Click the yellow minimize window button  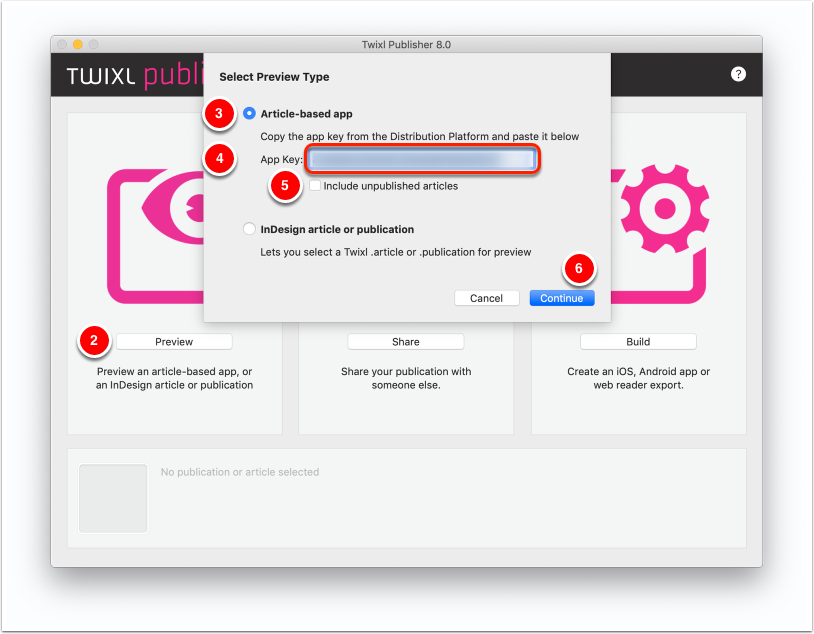(78, 45)
